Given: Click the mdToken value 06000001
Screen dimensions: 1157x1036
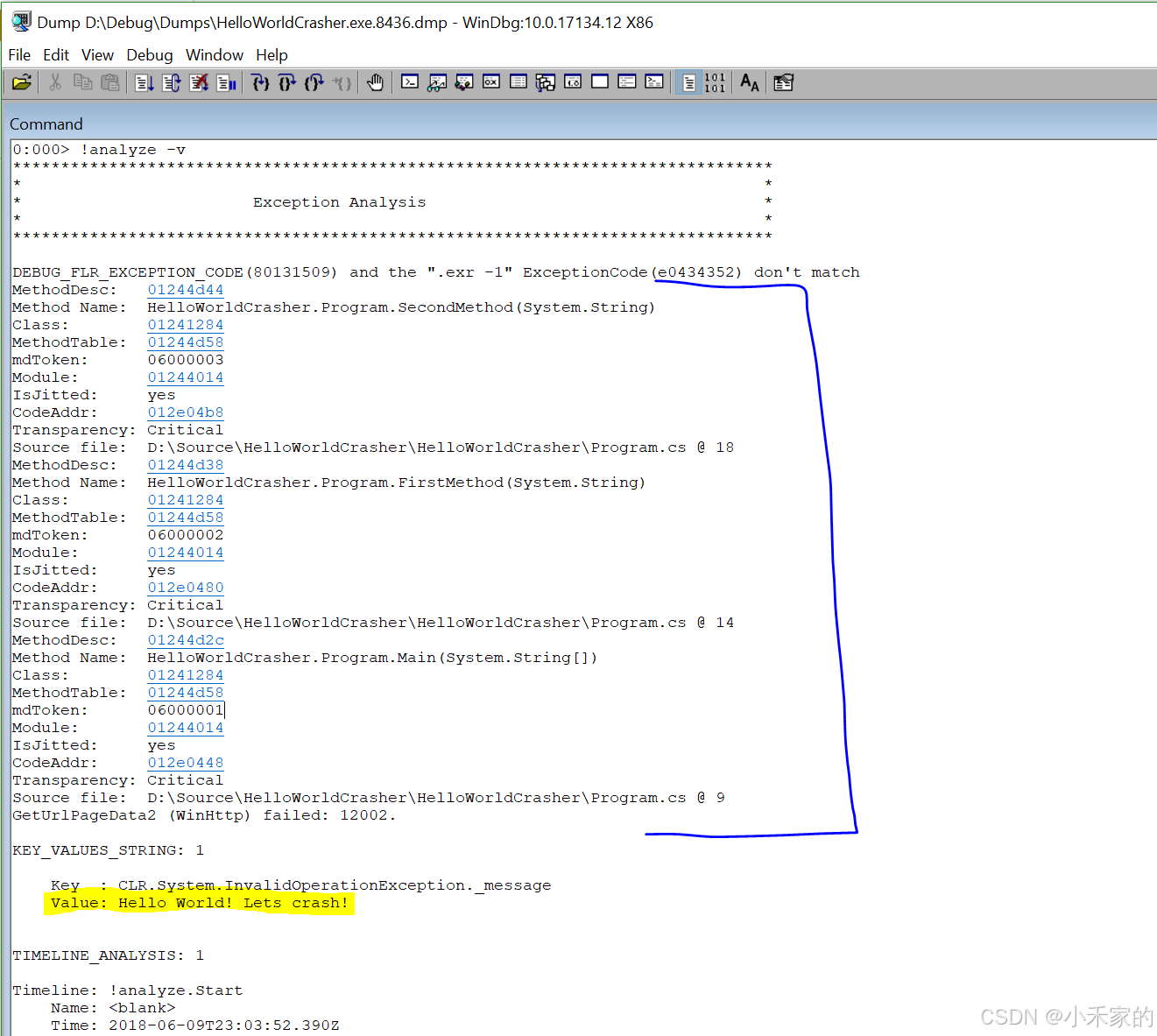Looking at the screenshot, I should pos(186,710).
